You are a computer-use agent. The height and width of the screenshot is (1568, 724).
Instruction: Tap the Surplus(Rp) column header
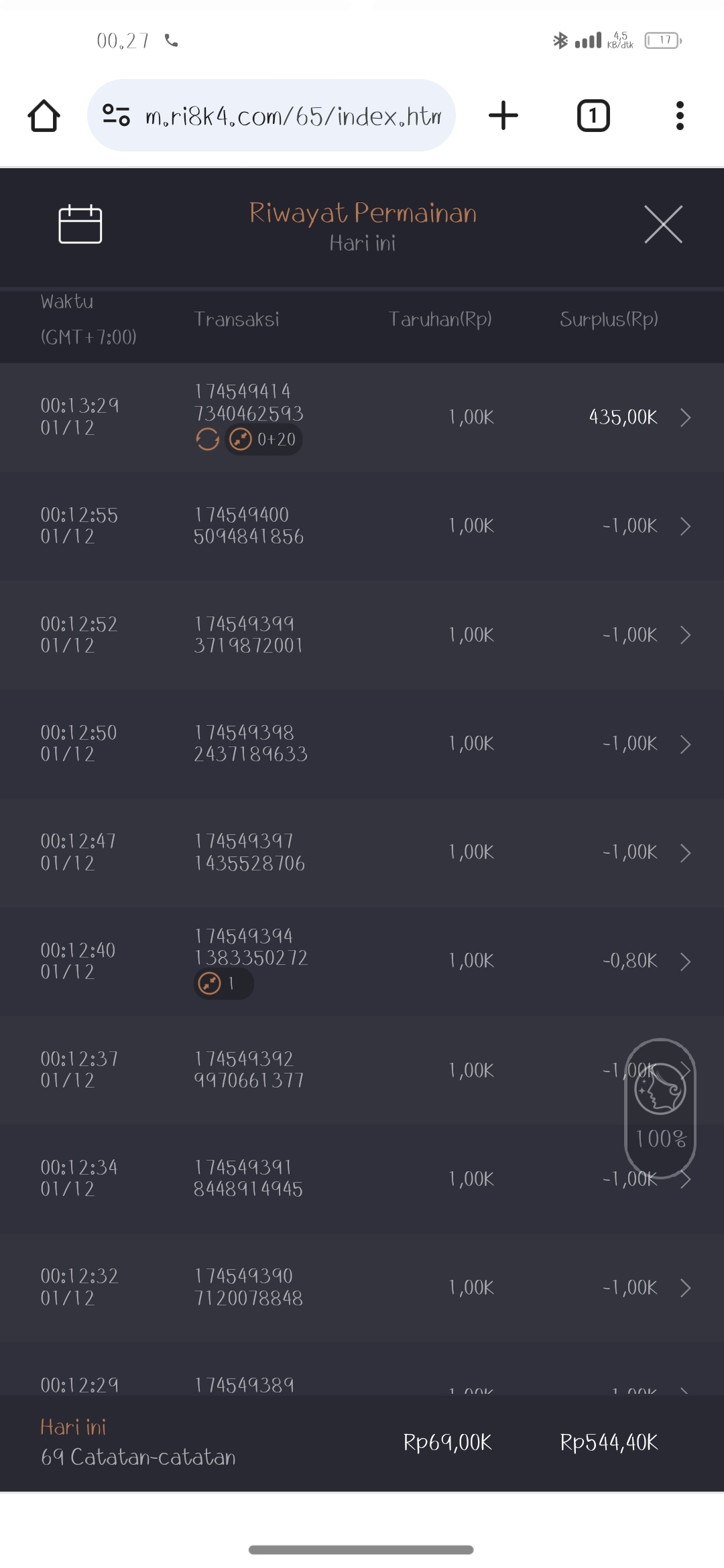click(609, 319)
